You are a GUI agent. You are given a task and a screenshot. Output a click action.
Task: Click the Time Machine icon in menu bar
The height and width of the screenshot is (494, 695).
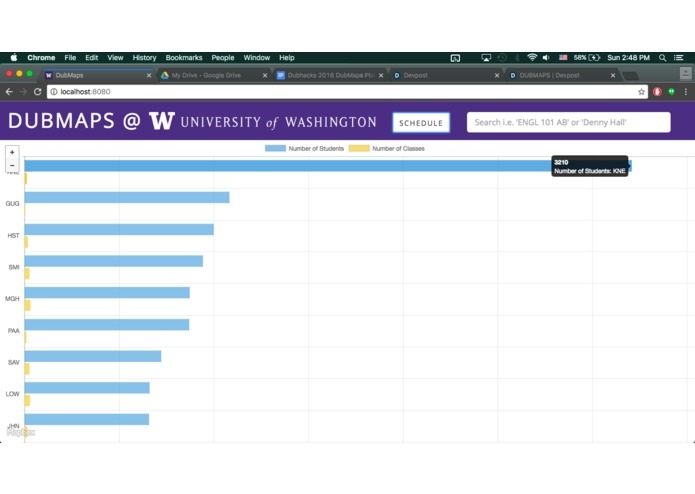pyautogui.click(x=502, y=58)
